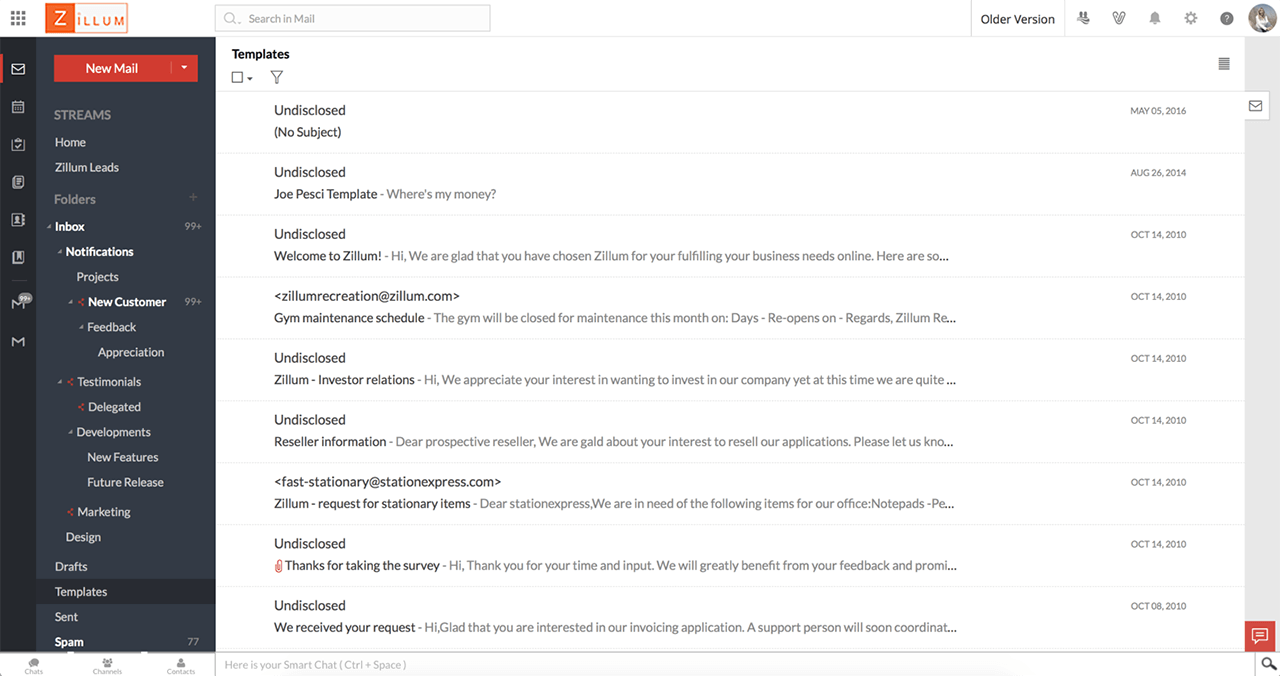Open Contacts in bottom bar
This screenshot has height=676, width=1280.
[x=181, y=665]
